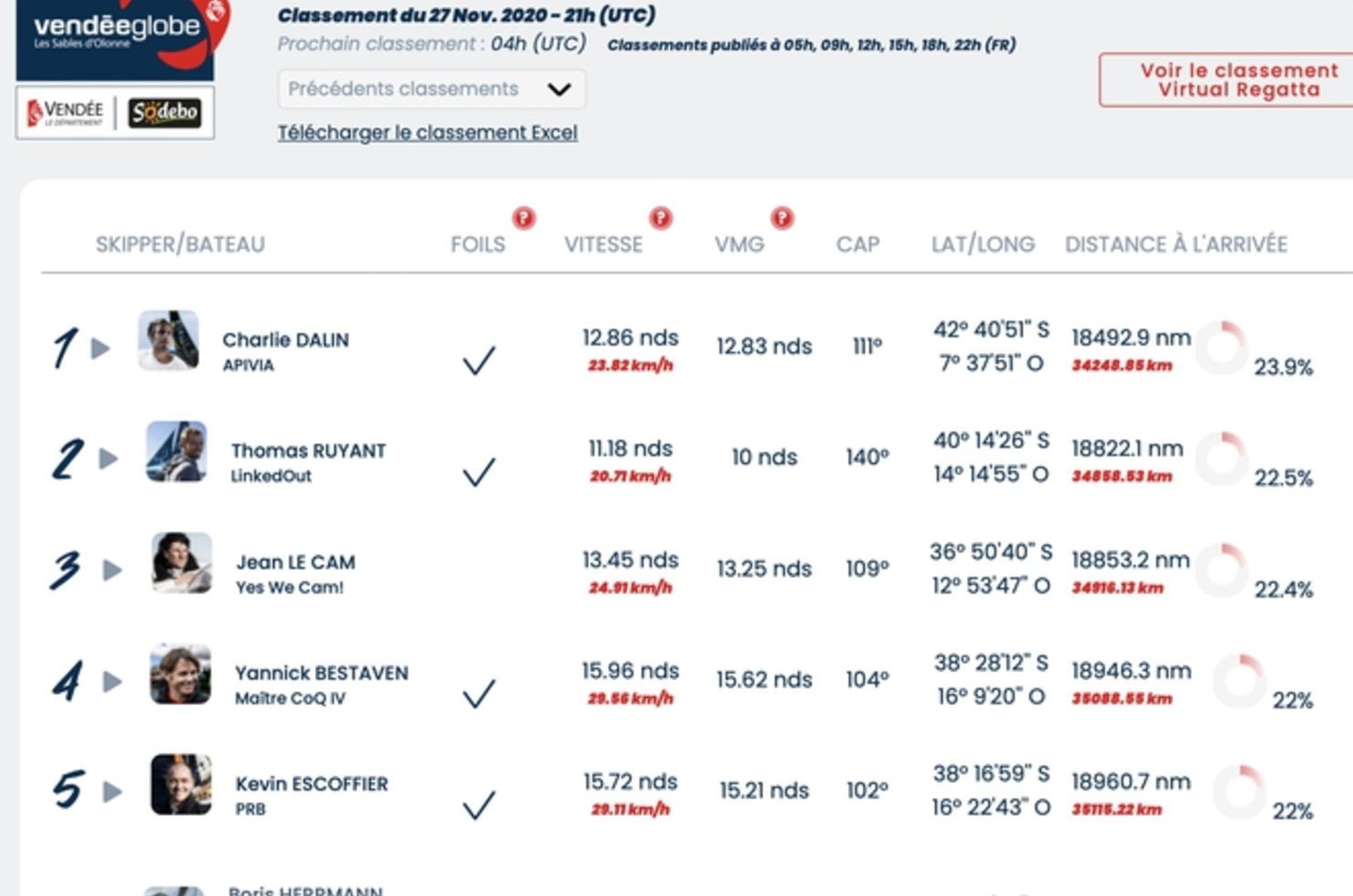This screenshot has height=896, width=1353.
Task: Expand Kevin Escoffier's row arrow
Action: (112, 792)
